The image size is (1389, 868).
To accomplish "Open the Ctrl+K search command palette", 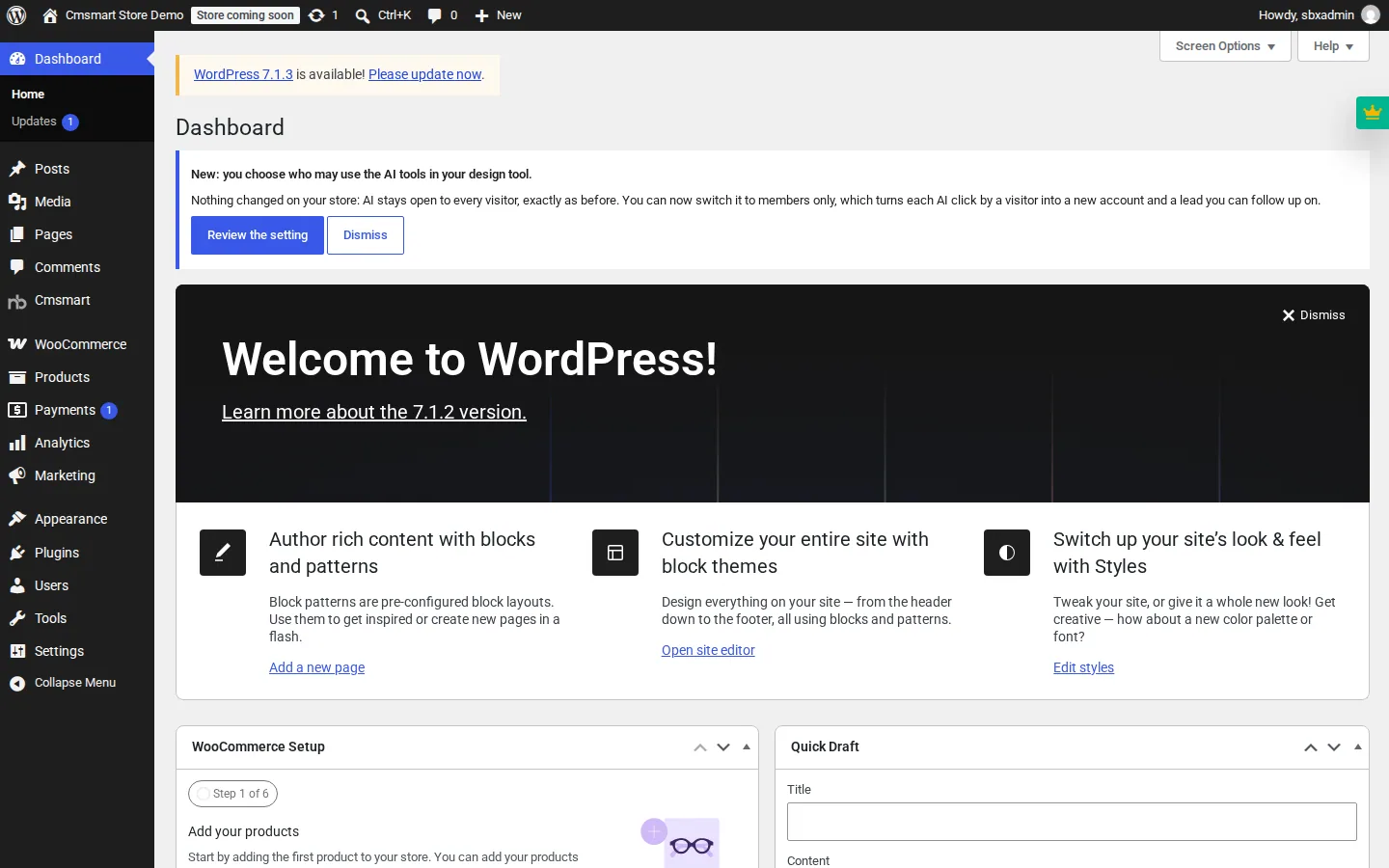I will coord(383,15).
